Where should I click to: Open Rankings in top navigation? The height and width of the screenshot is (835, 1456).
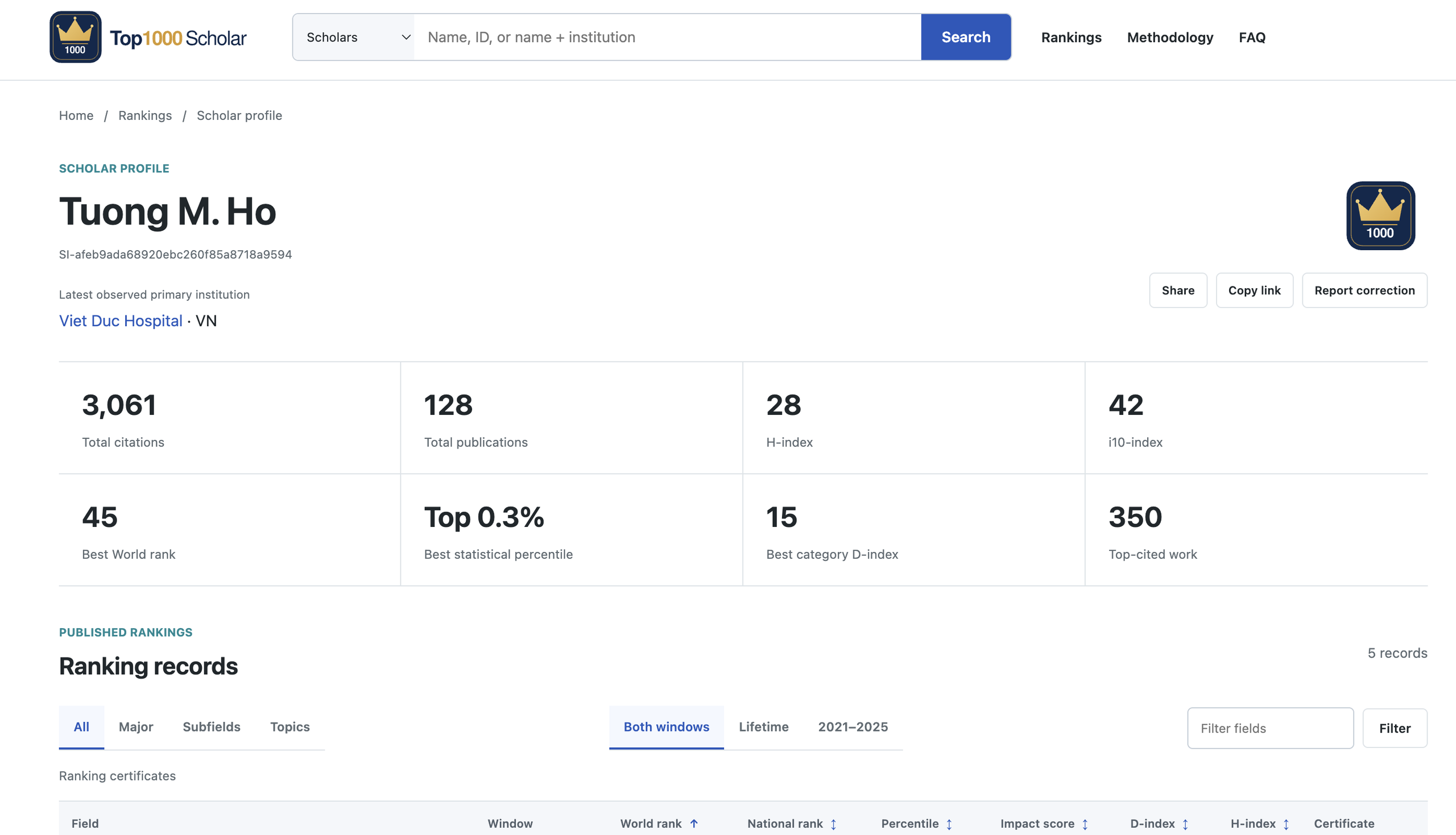[1071, 38]
